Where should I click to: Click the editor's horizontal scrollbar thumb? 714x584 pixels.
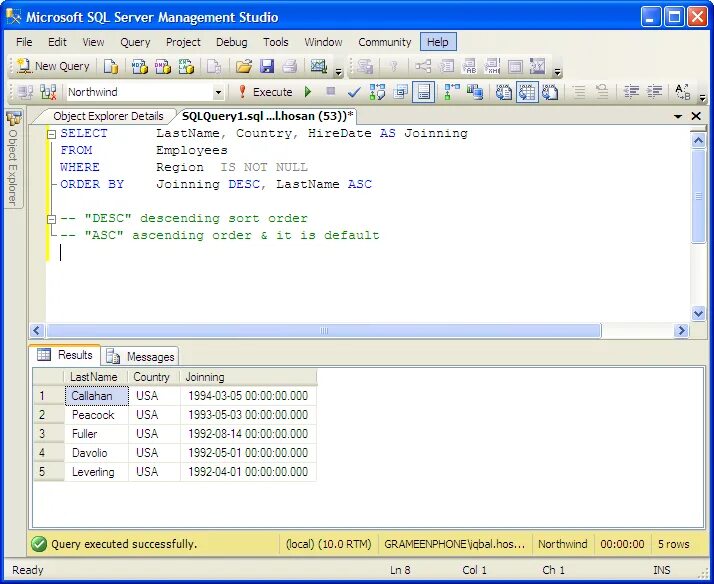click(x=324, y=331)
